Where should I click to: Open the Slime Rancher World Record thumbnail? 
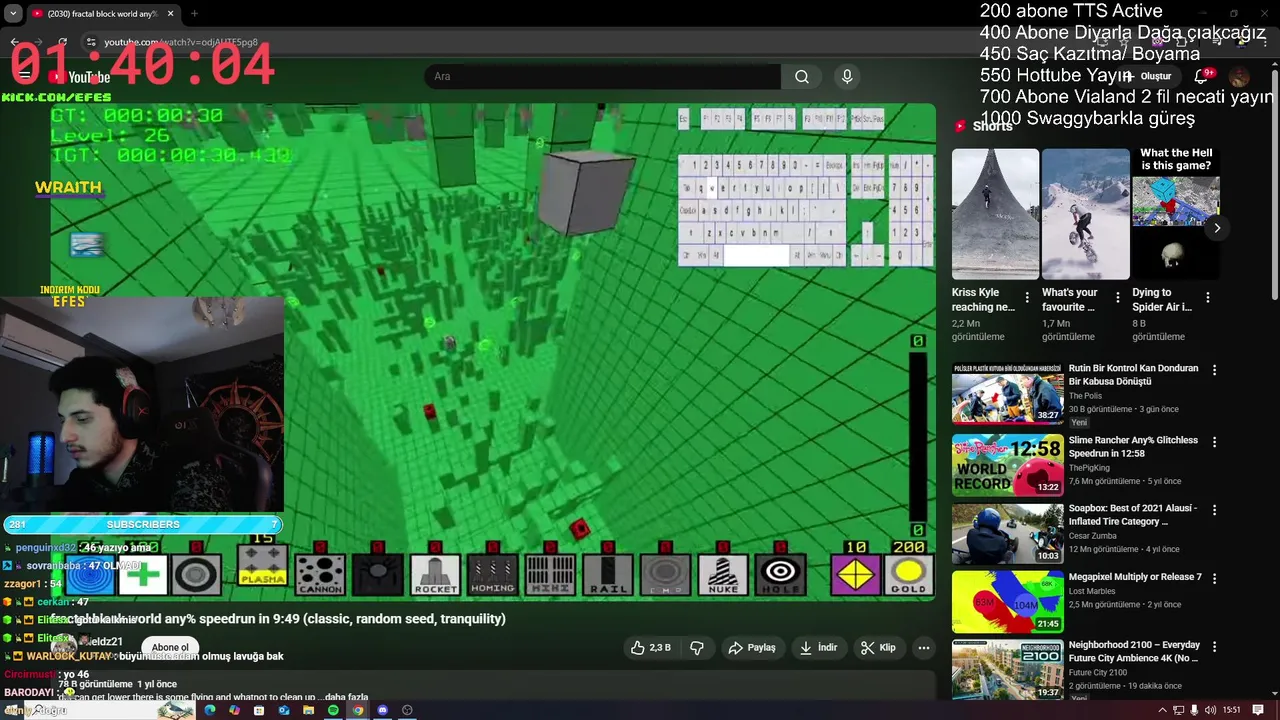pyautogui.click(x=1007, y=465)
